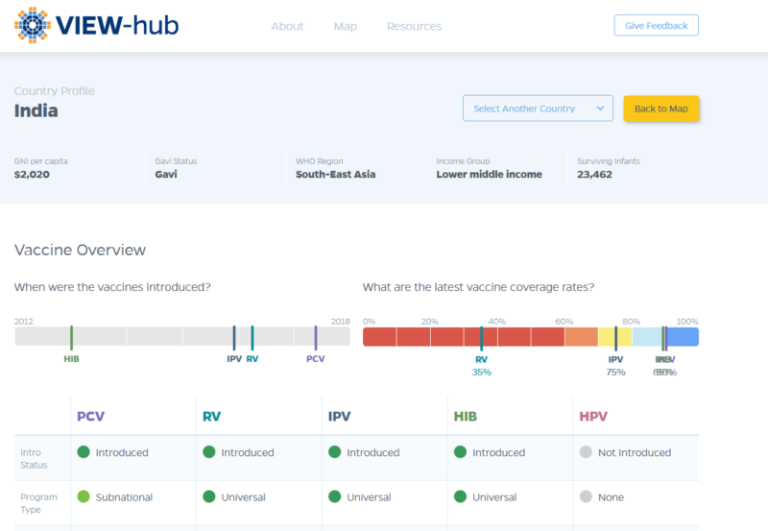
Task: Select the RV column header
Action: [x=212, y=416]
